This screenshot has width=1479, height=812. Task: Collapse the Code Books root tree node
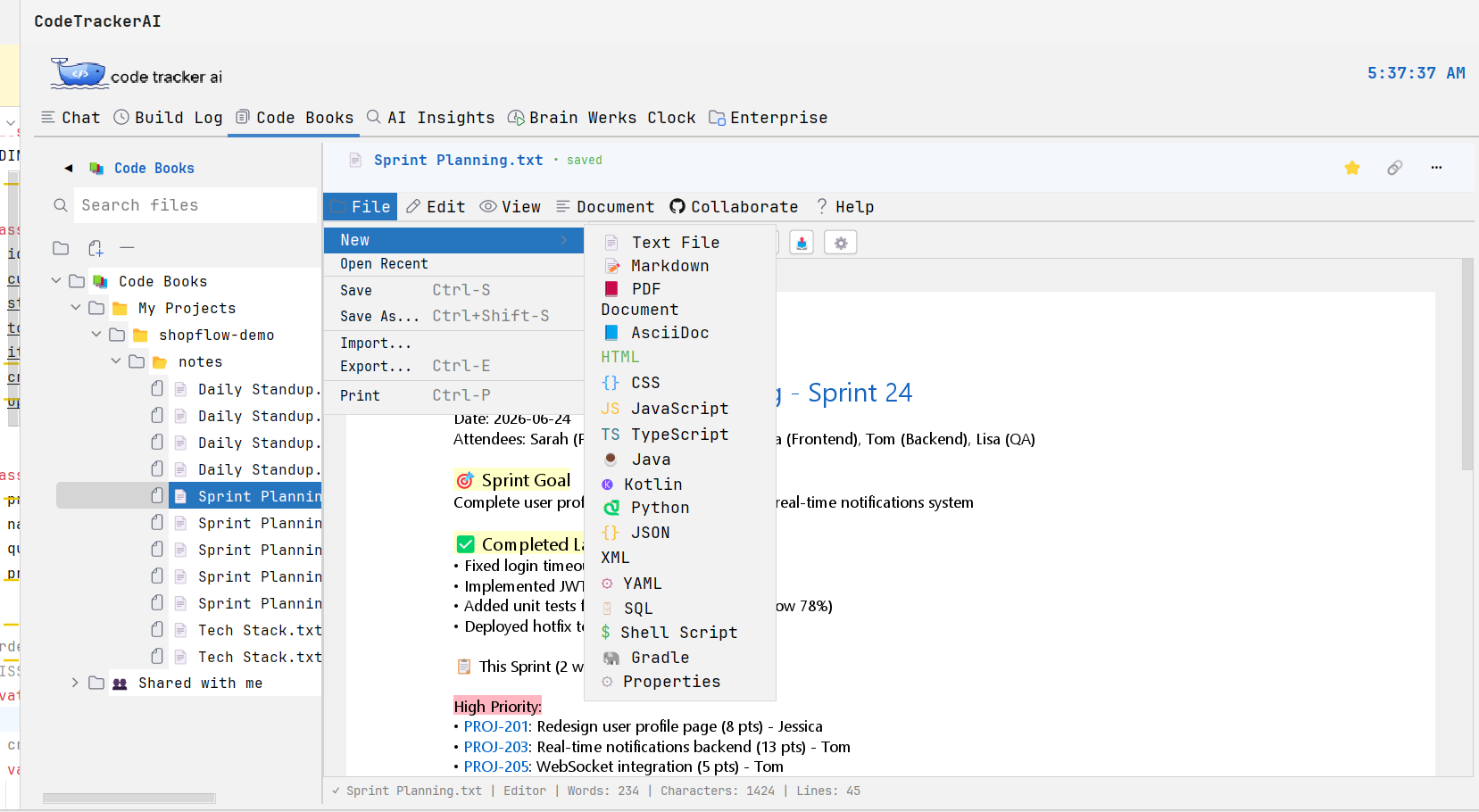56,281
